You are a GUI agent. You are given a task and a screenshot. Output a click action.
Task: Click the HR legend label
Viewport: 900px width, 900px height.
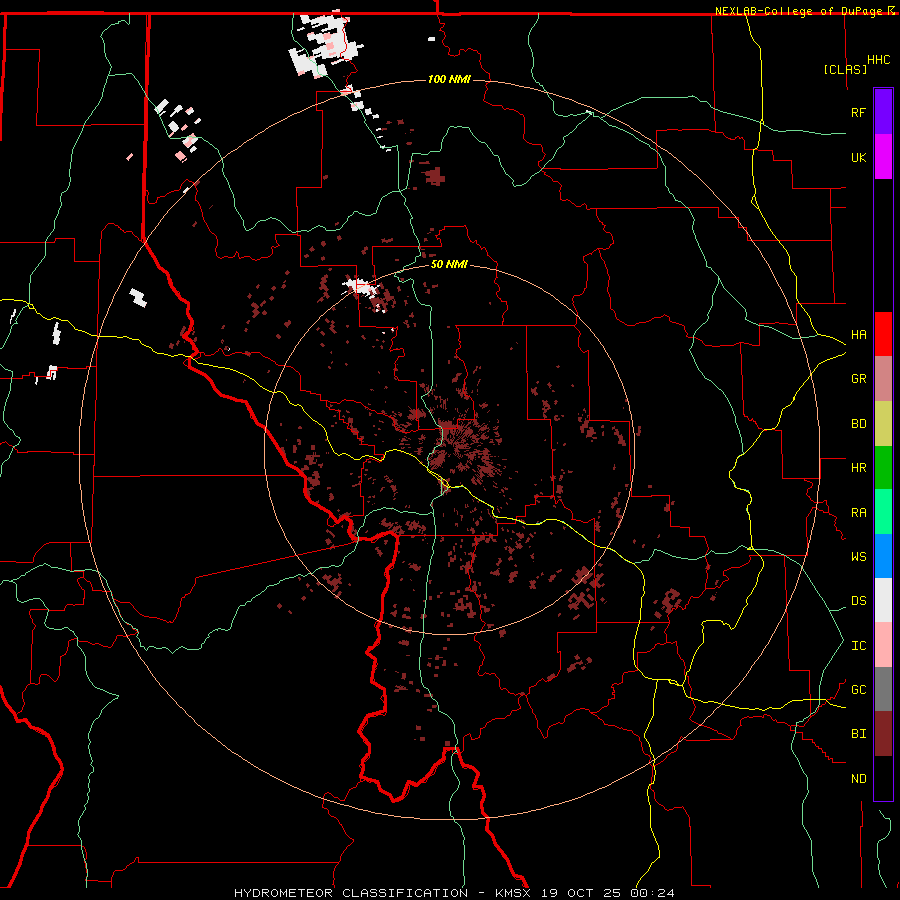(858, 468)
